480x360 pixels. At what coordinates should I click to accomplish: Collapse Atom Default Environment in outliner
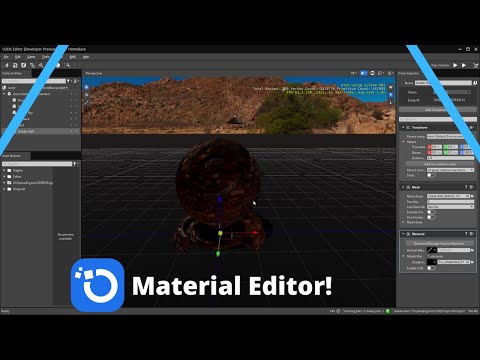(x=4, y=94)
